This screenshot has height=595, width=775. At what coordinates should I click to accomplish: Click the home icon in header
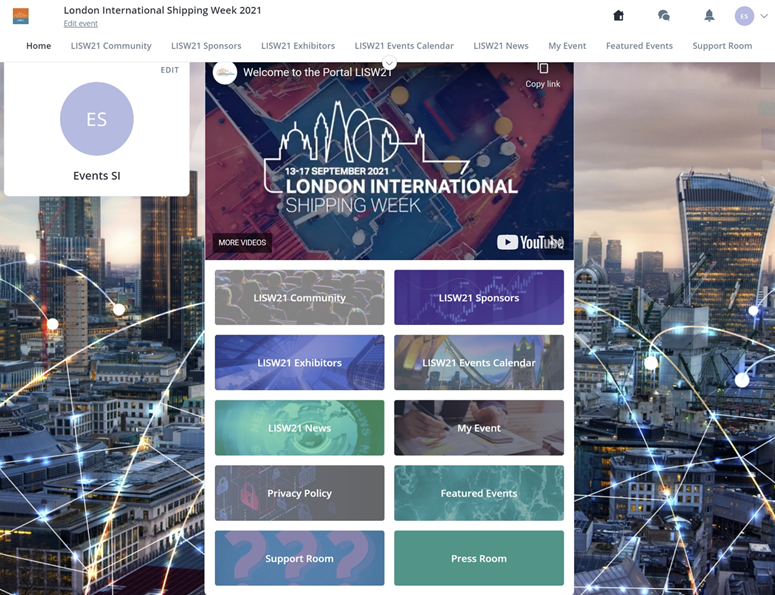coord(618,16)
